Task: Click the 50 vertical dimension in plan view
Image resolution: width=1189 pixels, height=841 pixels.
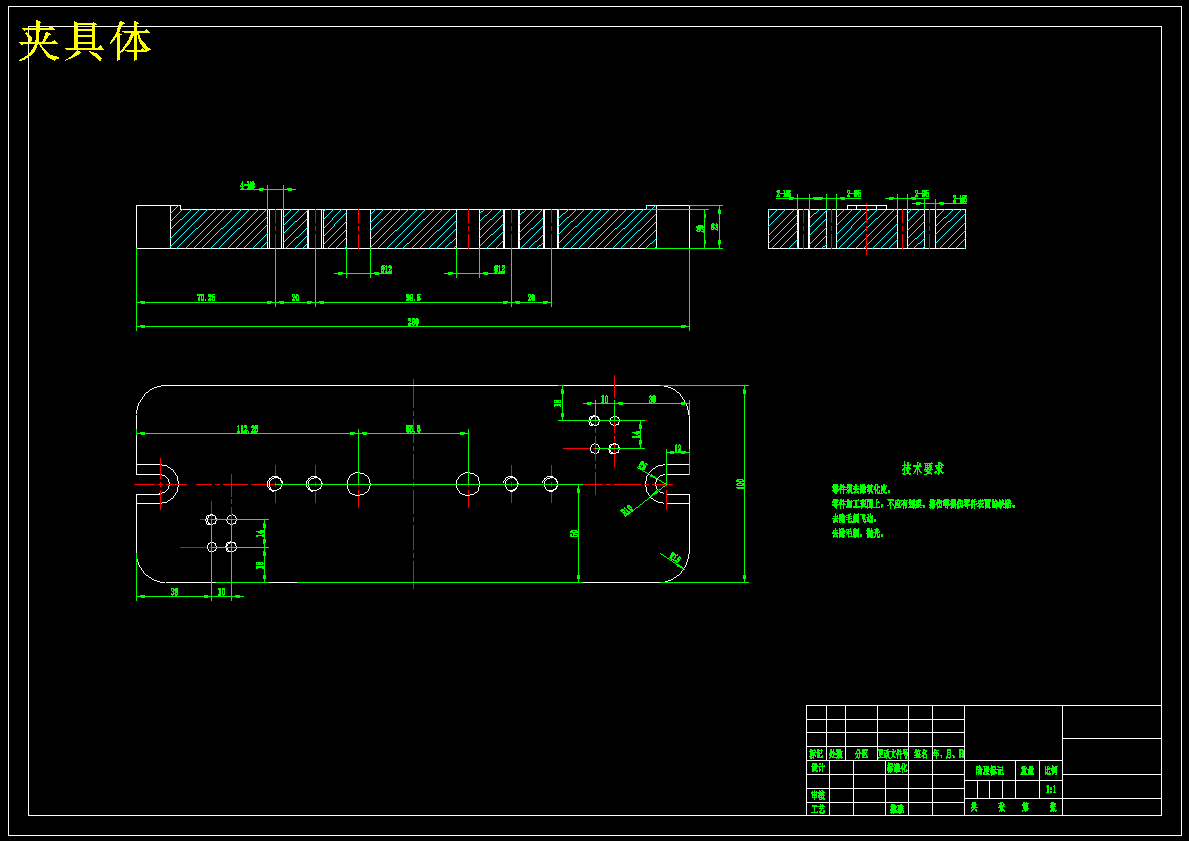Action: click(575, 533)
